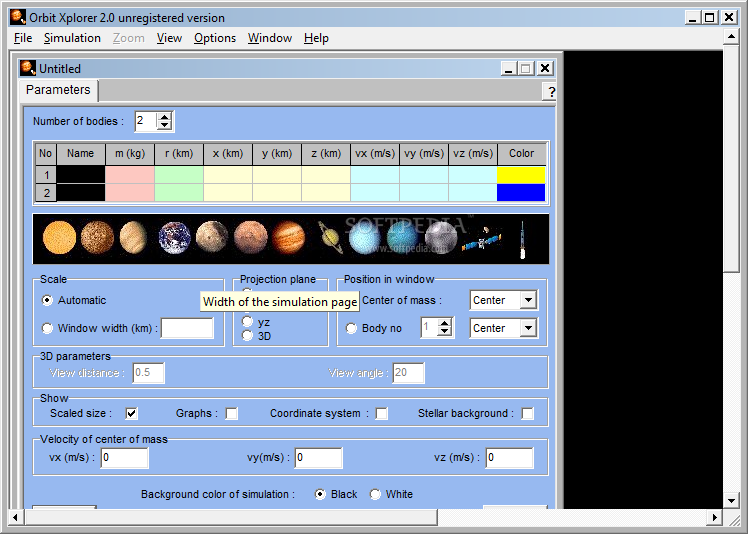Screen dimensions: 748x534
Task: Click the horizontal scrollbar right arrow
Action: pyautogui.click(x=715, y=517)
